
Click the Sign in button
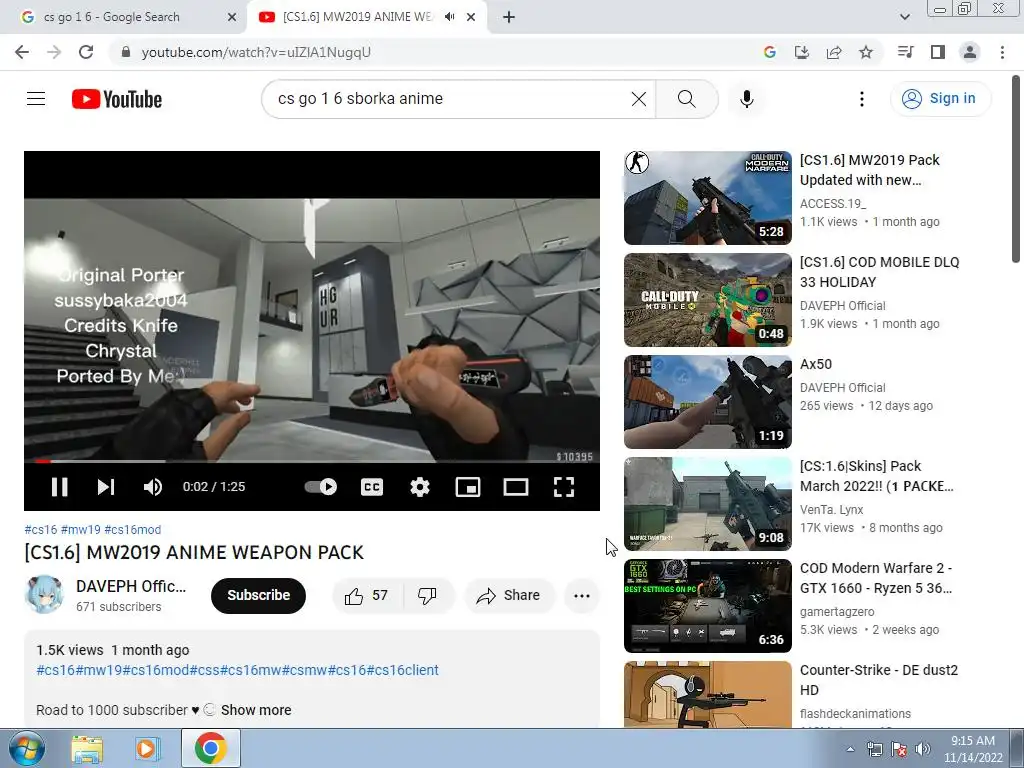click(x=940, y=99)
